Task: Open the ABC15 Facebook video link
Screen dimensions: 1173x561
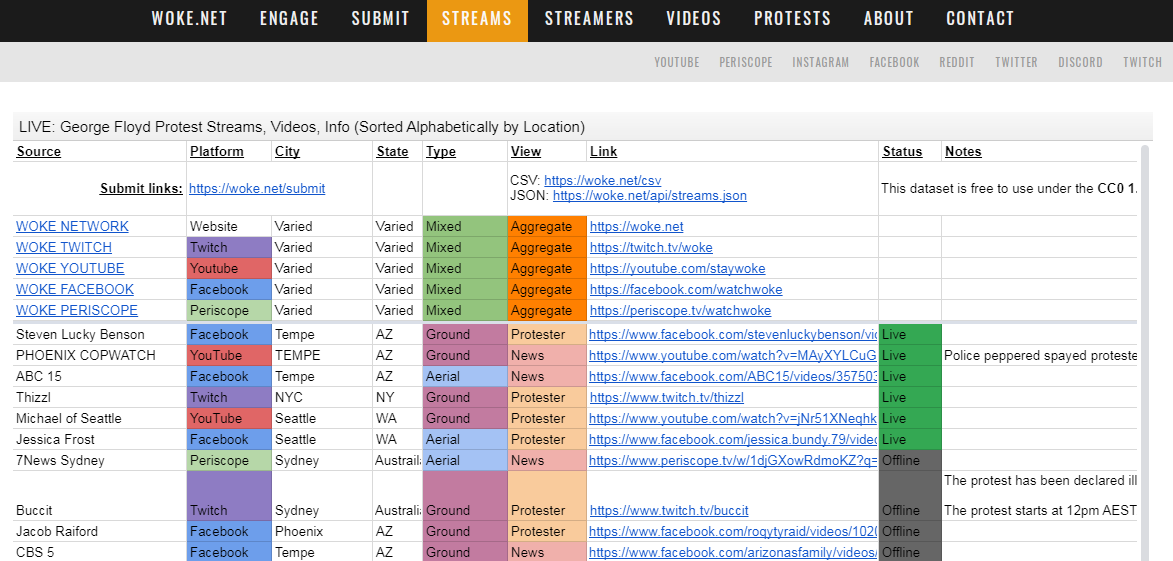Action: (x=733, y=376)
